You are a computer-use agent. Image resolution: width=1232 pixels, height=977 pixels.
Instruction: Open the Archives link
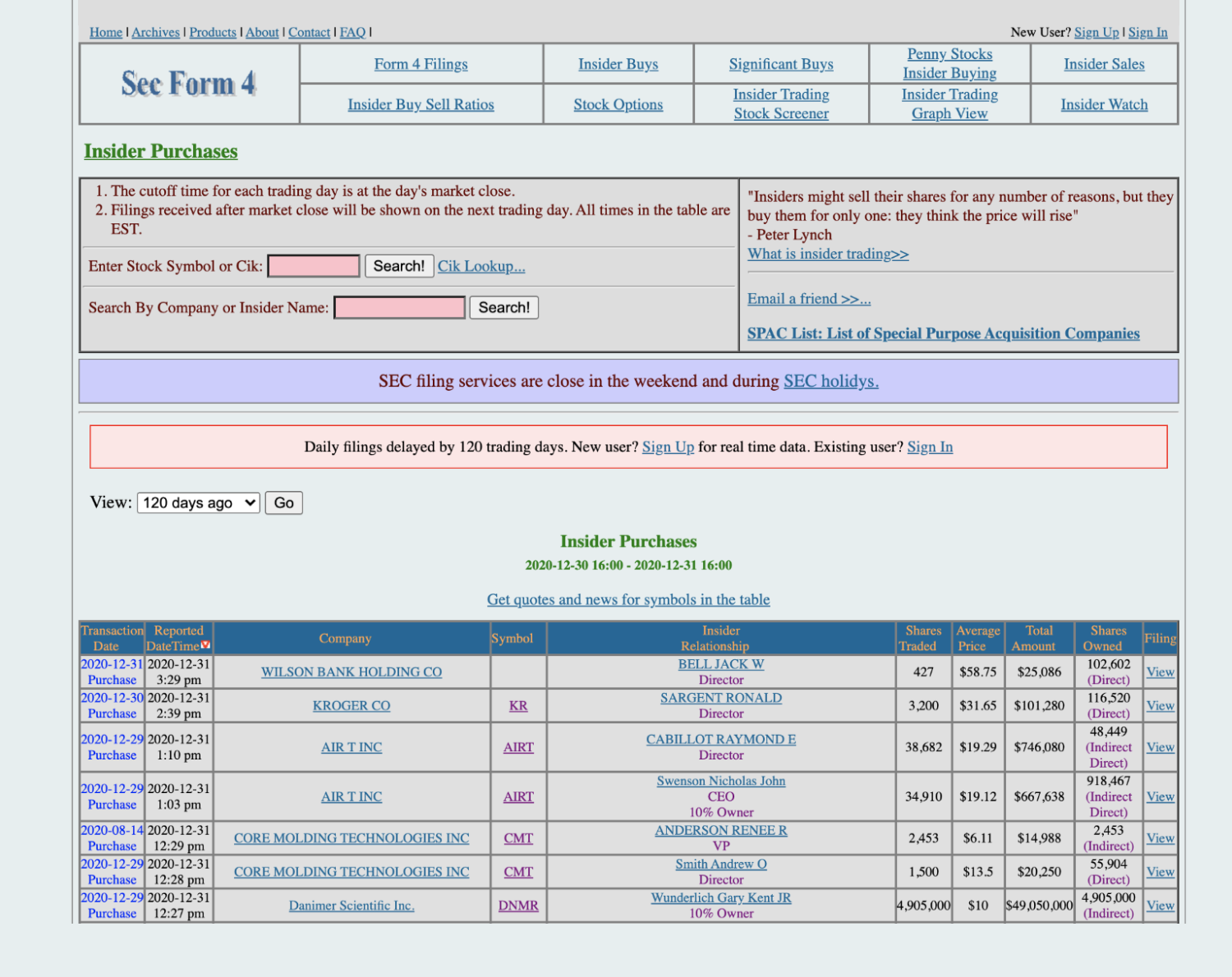click(x=155, y=32)
